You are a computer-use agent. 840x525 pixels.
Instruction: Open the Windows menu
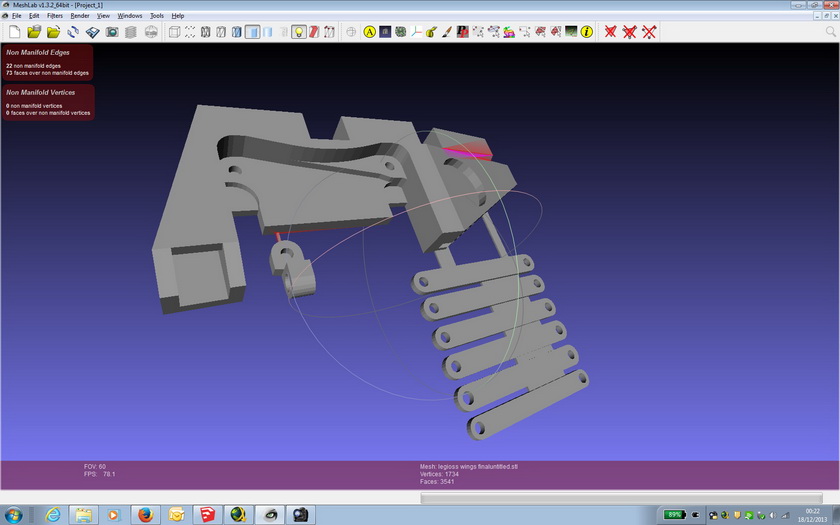pyautogui.click(x=130, y=16)
